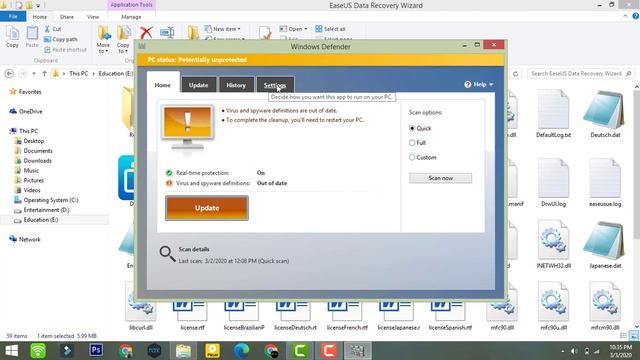Select Favorites in the navigation pane
The height and width of the screenshot is (360, 640).
pos(26,92)
